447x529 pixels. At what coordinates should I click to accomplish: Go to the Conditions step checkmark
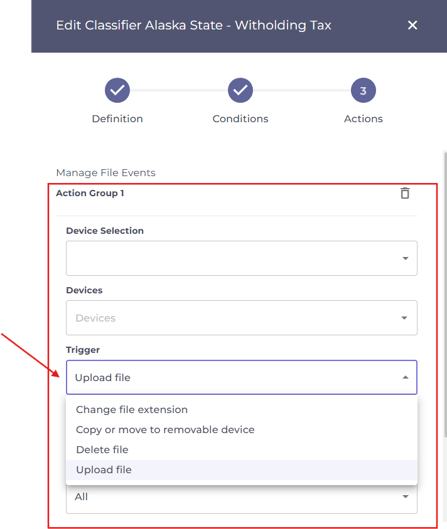[240, 90]
